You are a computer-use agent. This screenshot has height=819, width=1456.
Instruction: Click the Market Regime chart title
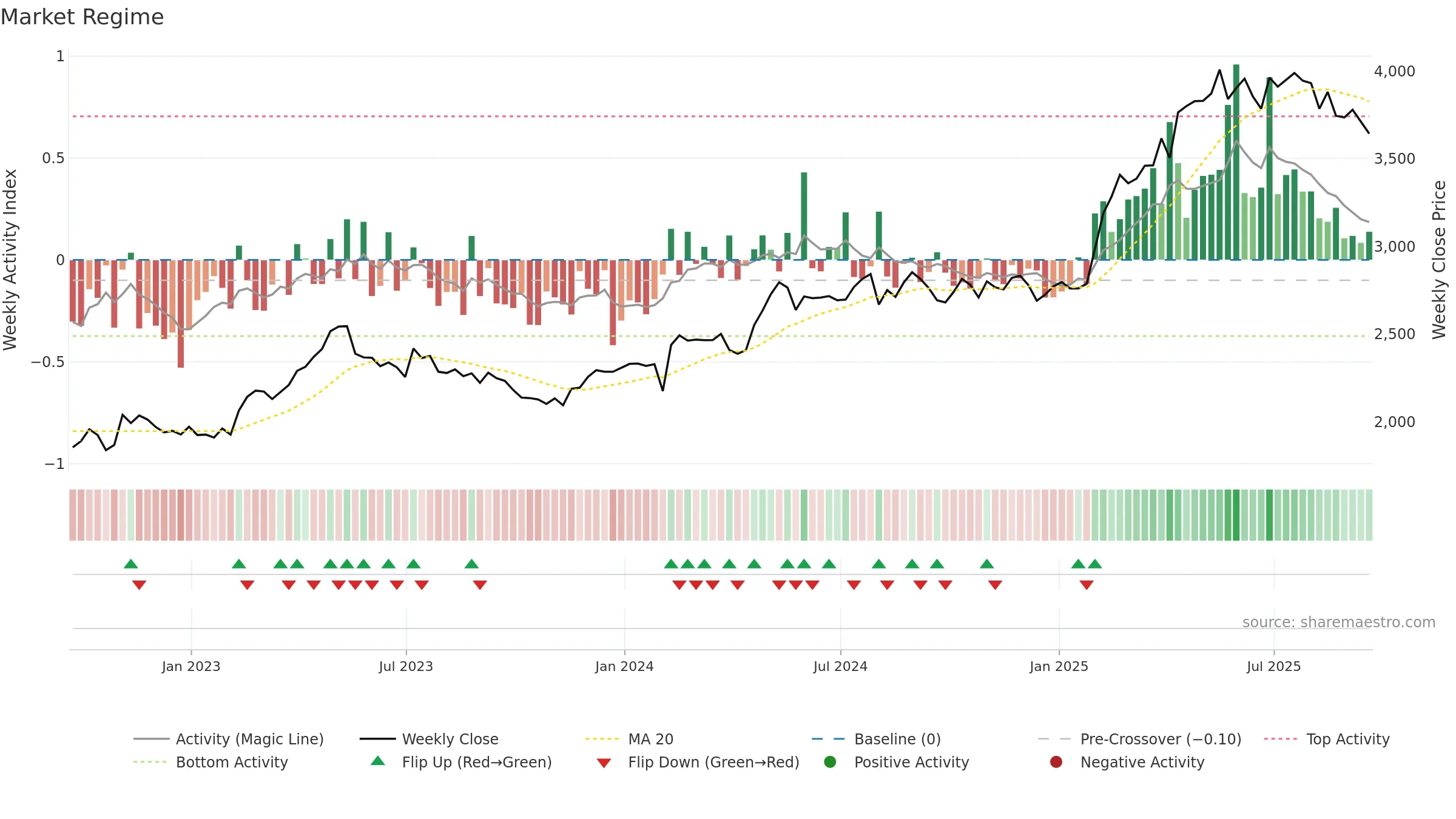click(x=82, y=17)
